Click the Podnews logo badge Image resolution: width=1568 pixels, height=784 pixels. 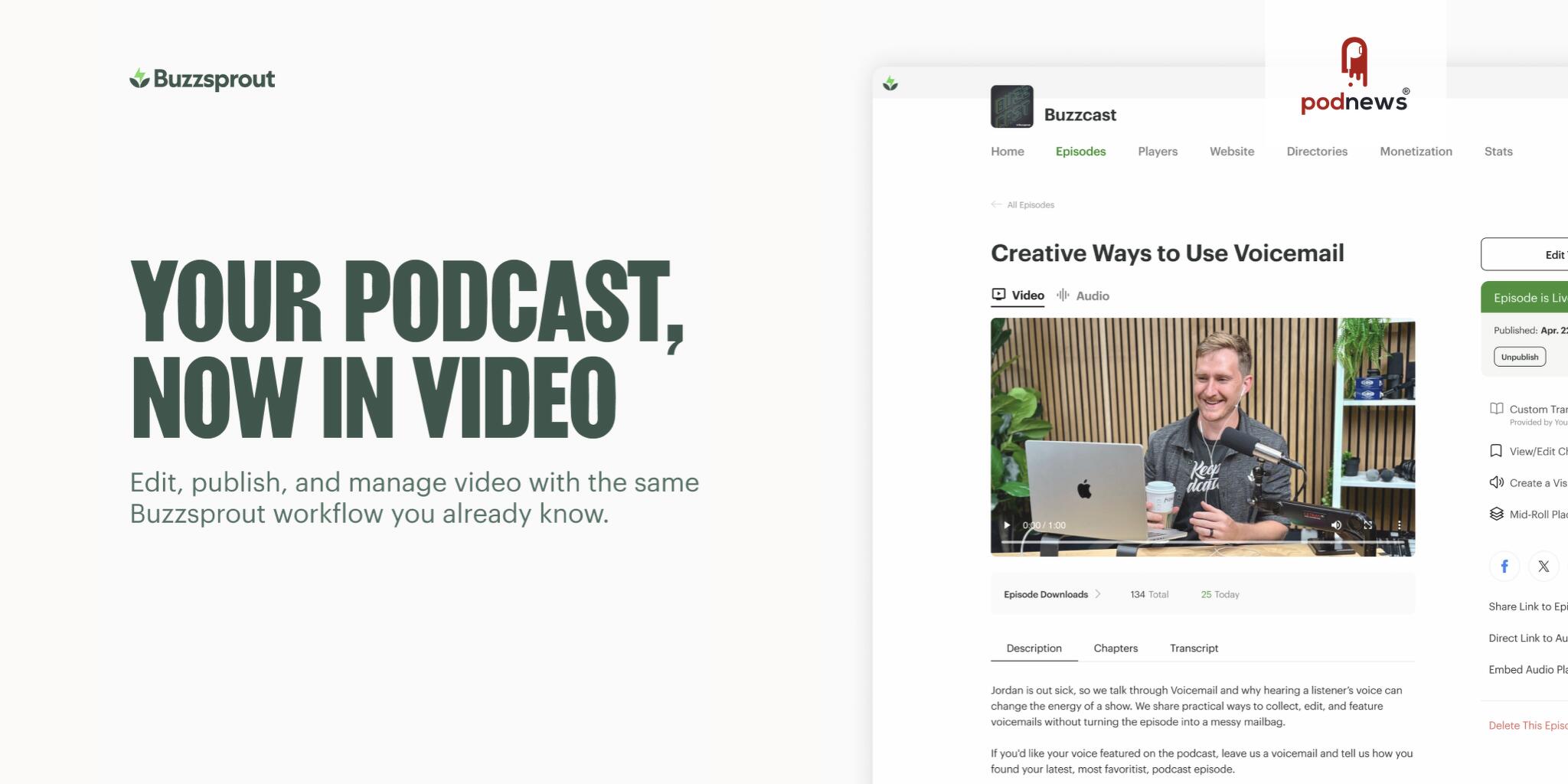coord(1354,76)
